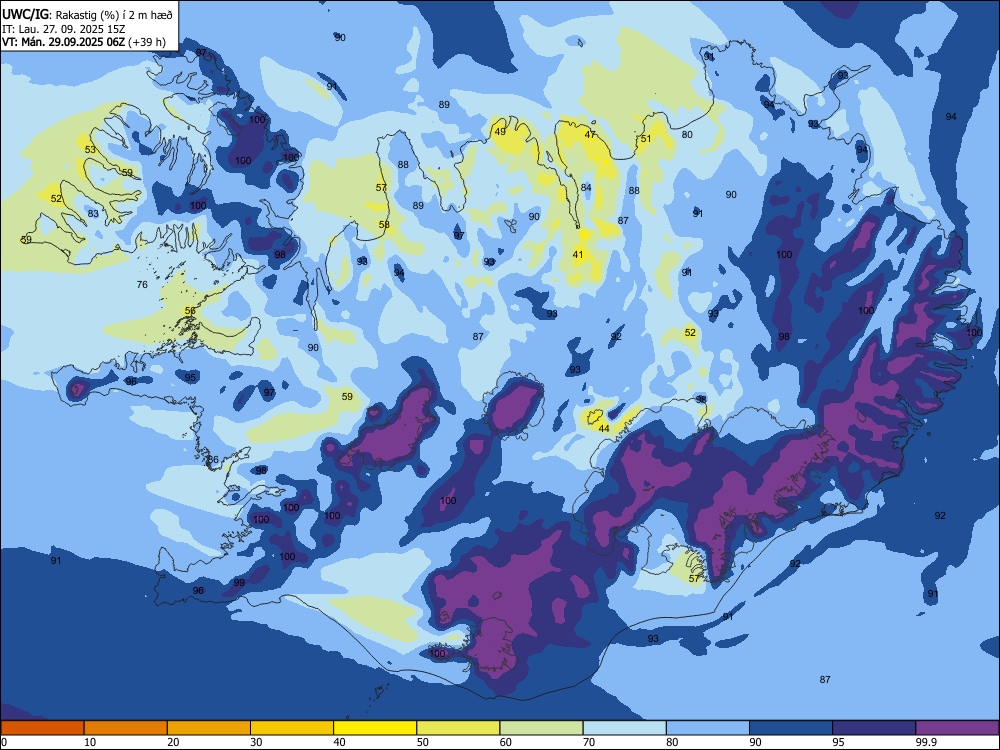The image size is (1000, 750).
Task: Select the 10–20 orange legend swatch
Action: point(126,728)
